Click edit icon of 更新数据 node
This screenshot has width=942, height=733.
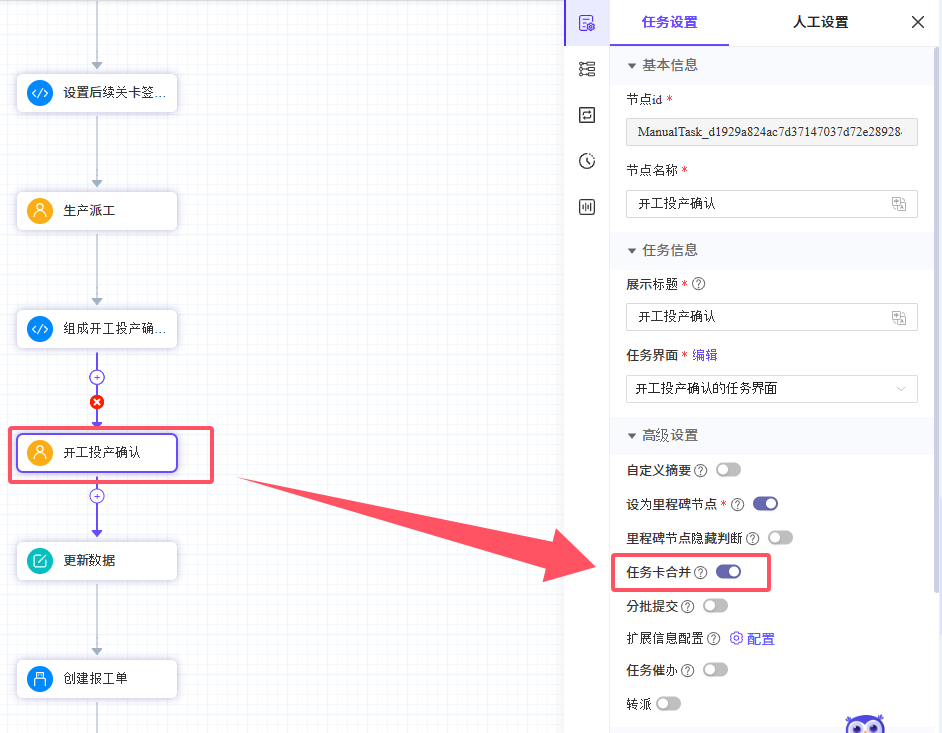tap(40, 561)
